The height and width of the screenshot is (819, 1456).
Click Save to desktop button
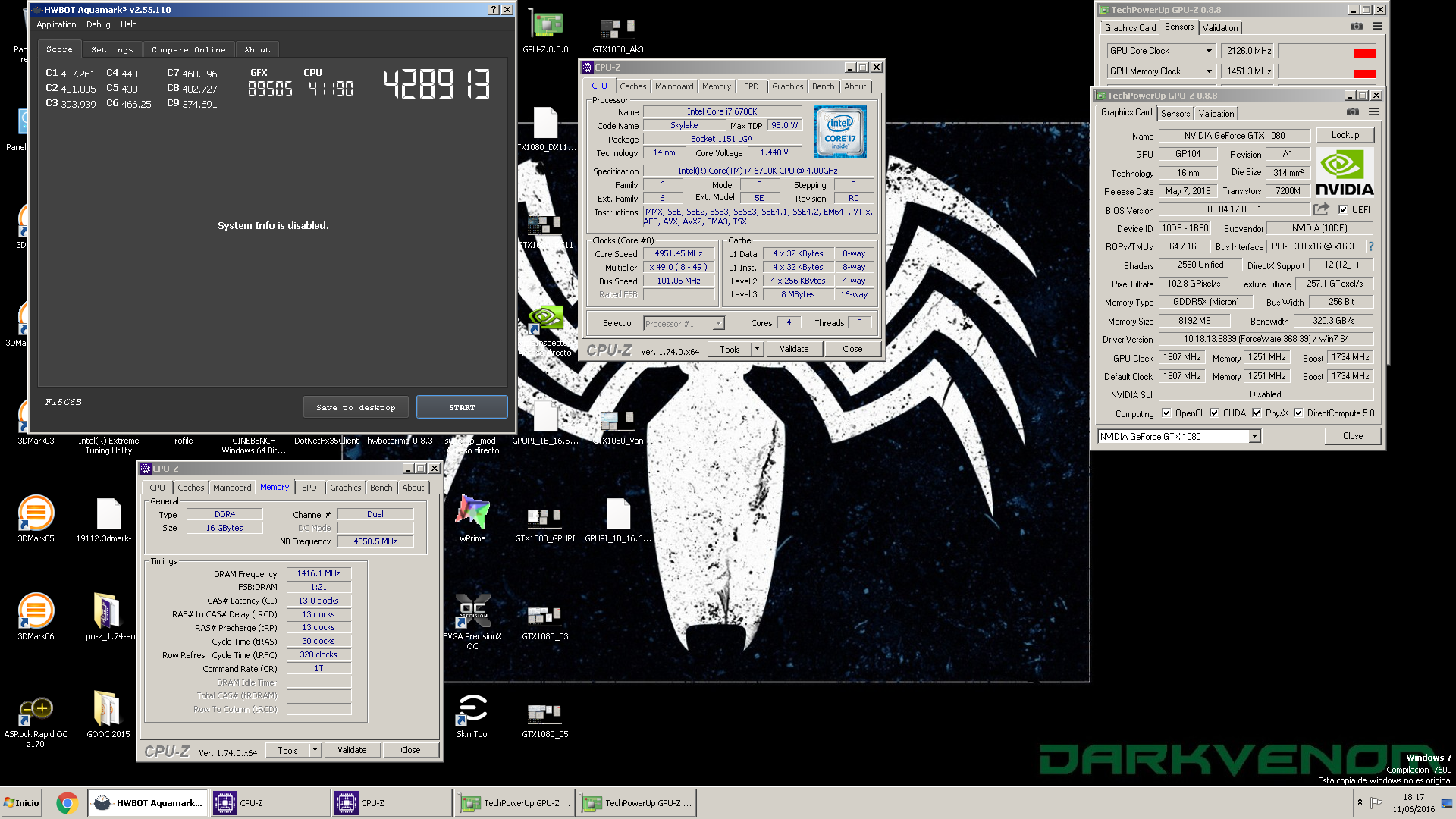pyautogui.click(x=356, y=407)
